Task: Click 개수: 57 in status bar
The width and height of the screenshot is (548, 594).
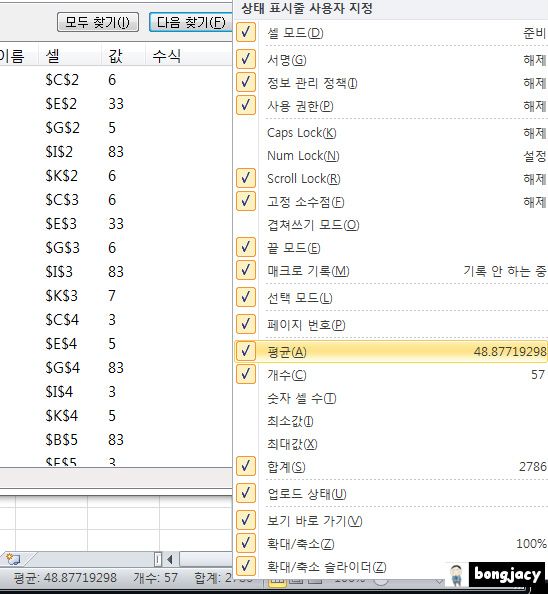Action: point(155,578)
